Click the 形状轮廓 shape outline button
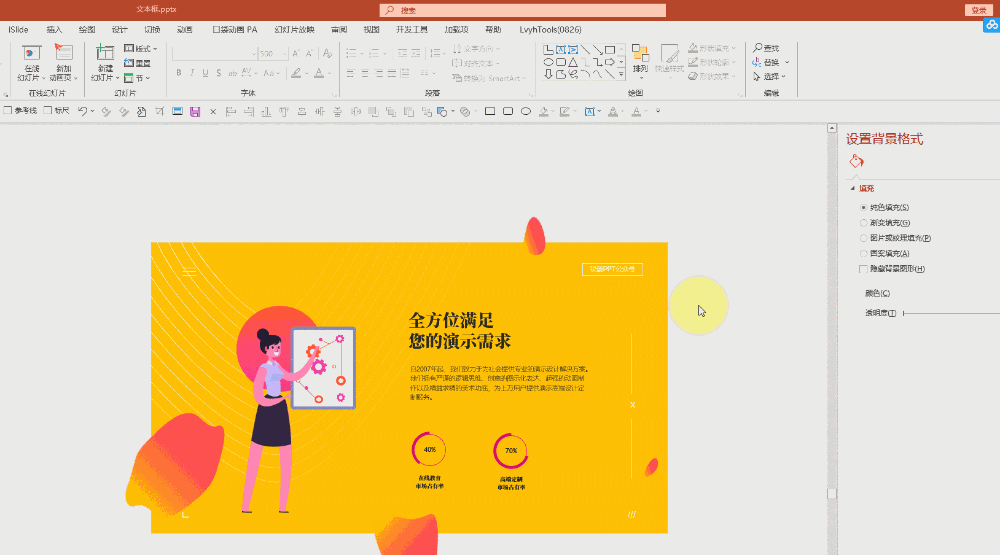 pyautogui.click(x=712, y=63)
